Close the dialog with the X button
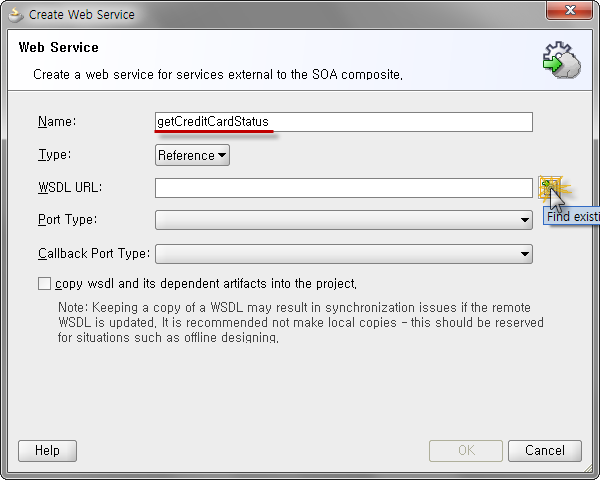Screen dimensions: 600x480 pos(569,10)
